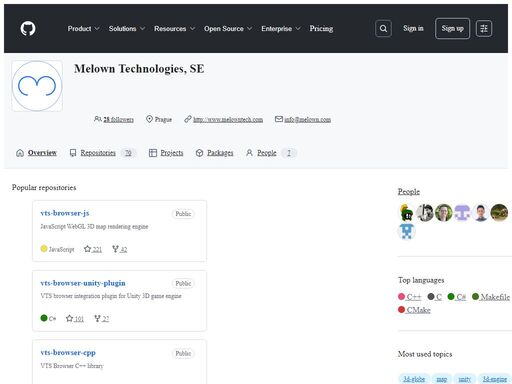Click the Projects table icon
The image size is (512, 384).
(x=153, y=153)
